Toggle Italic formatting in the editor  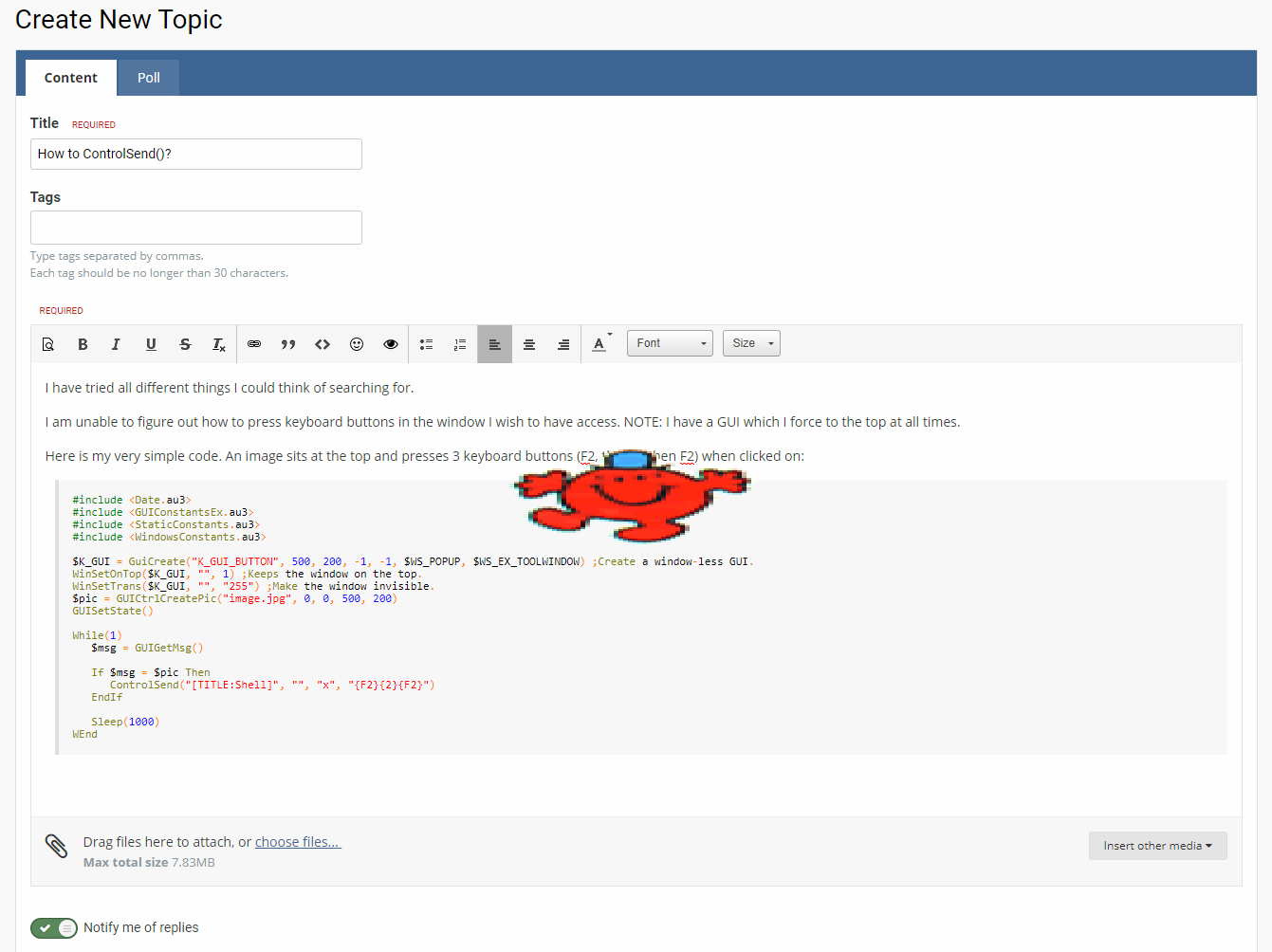tap(116, 344)
